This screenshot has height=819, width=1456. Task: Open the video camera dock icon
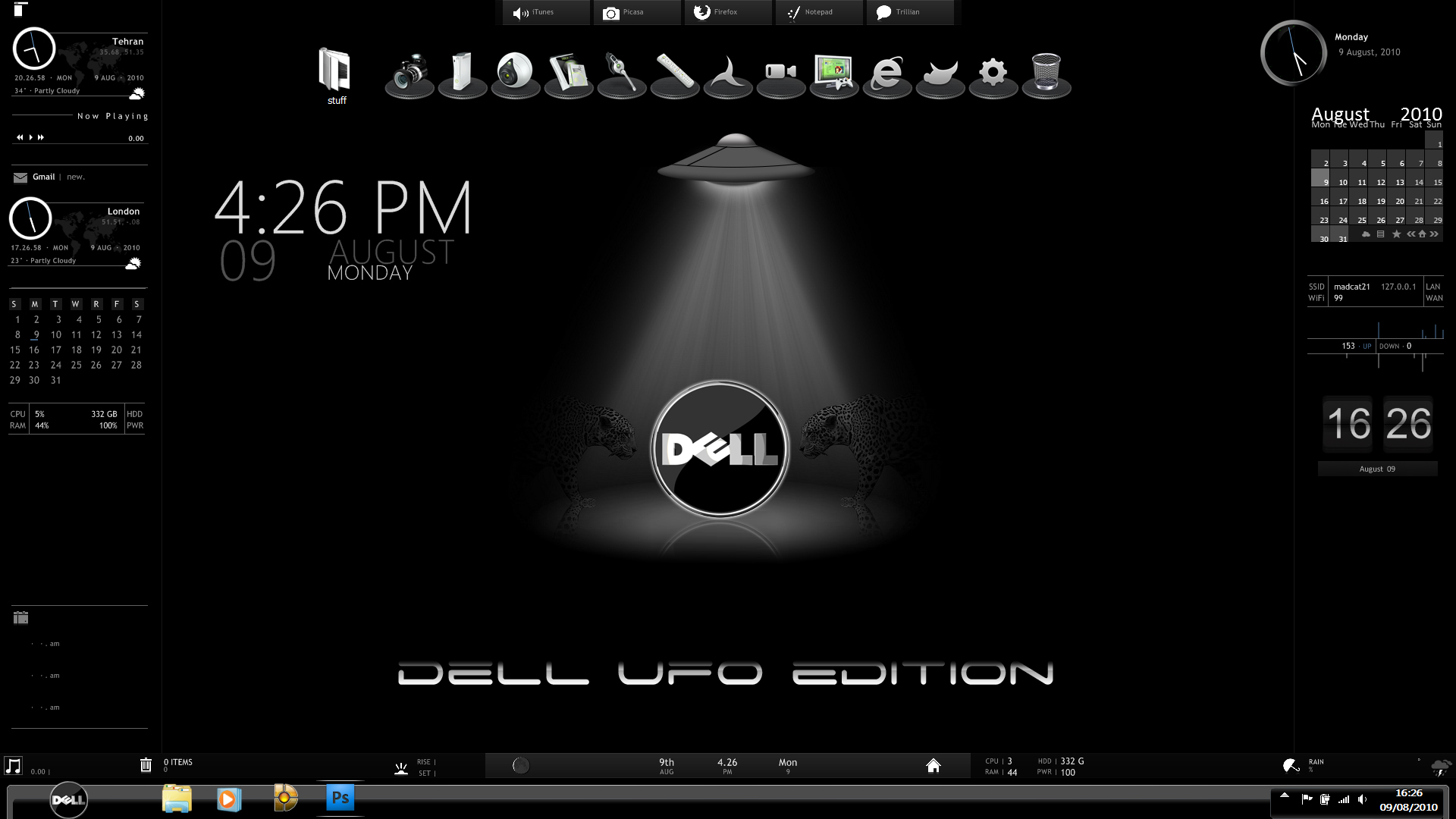pos(780,71)
